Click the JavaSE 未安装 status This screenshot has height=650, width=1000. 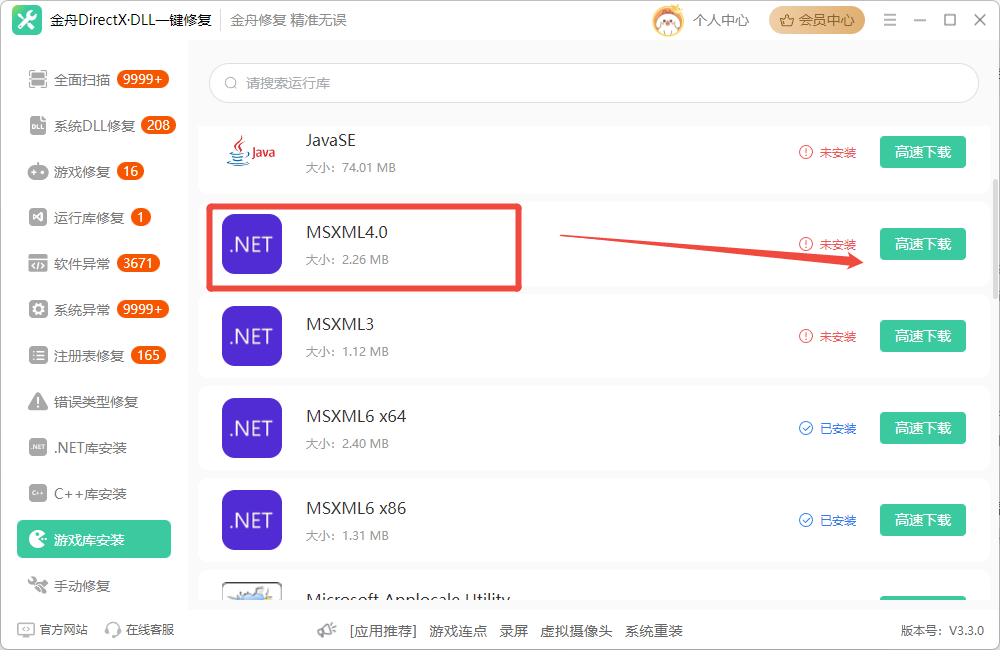[827, 152]
